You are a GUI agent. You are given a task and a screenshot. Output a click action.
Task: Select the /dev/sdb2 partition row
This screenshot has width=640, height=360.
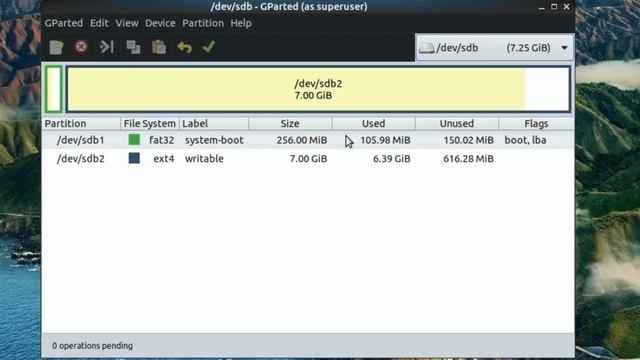click(x=308, y=158)
